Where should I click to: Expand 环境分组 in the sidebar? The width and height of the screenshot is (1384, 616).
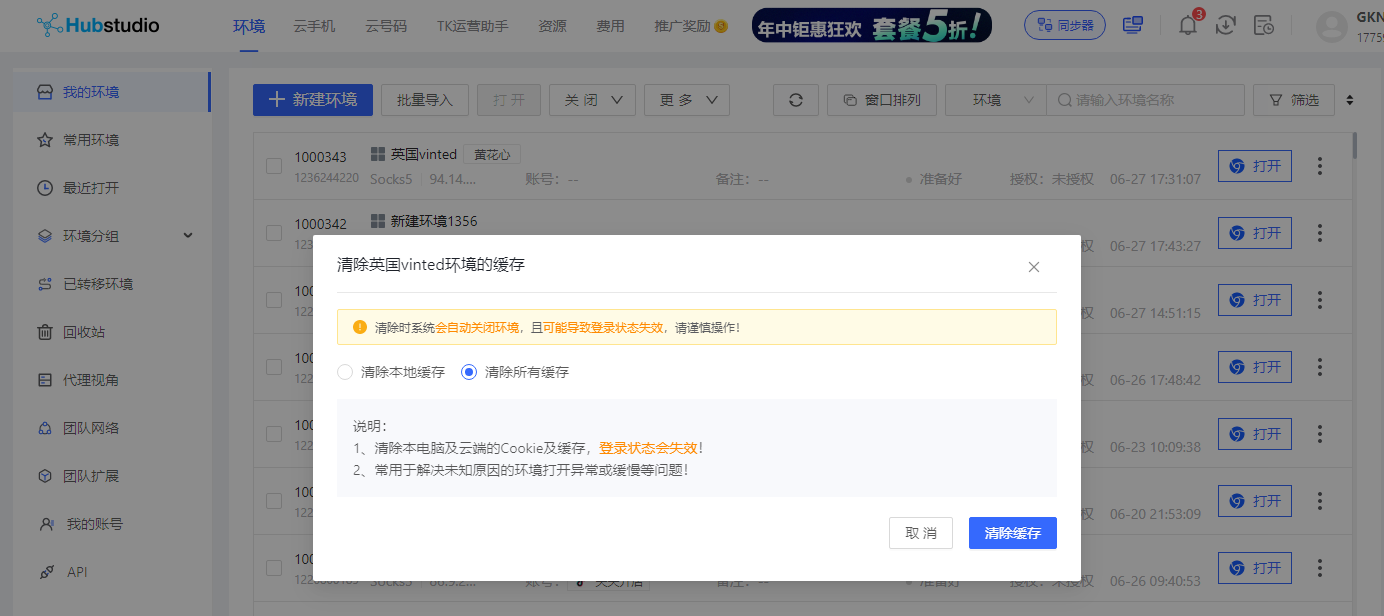click(187, 236)
